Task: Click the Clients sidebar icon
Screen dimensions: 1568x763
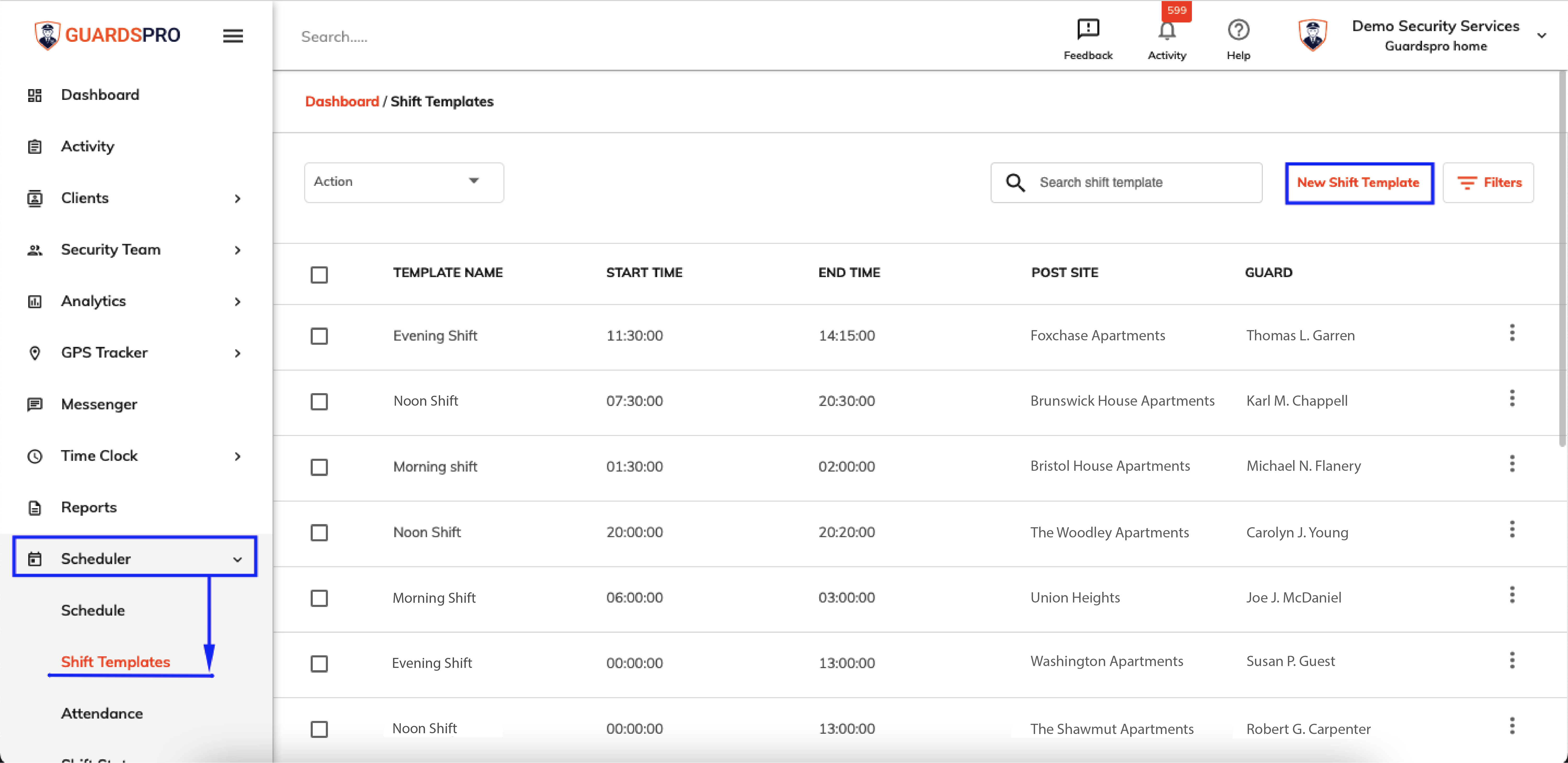Action: [x=35, y=198]
